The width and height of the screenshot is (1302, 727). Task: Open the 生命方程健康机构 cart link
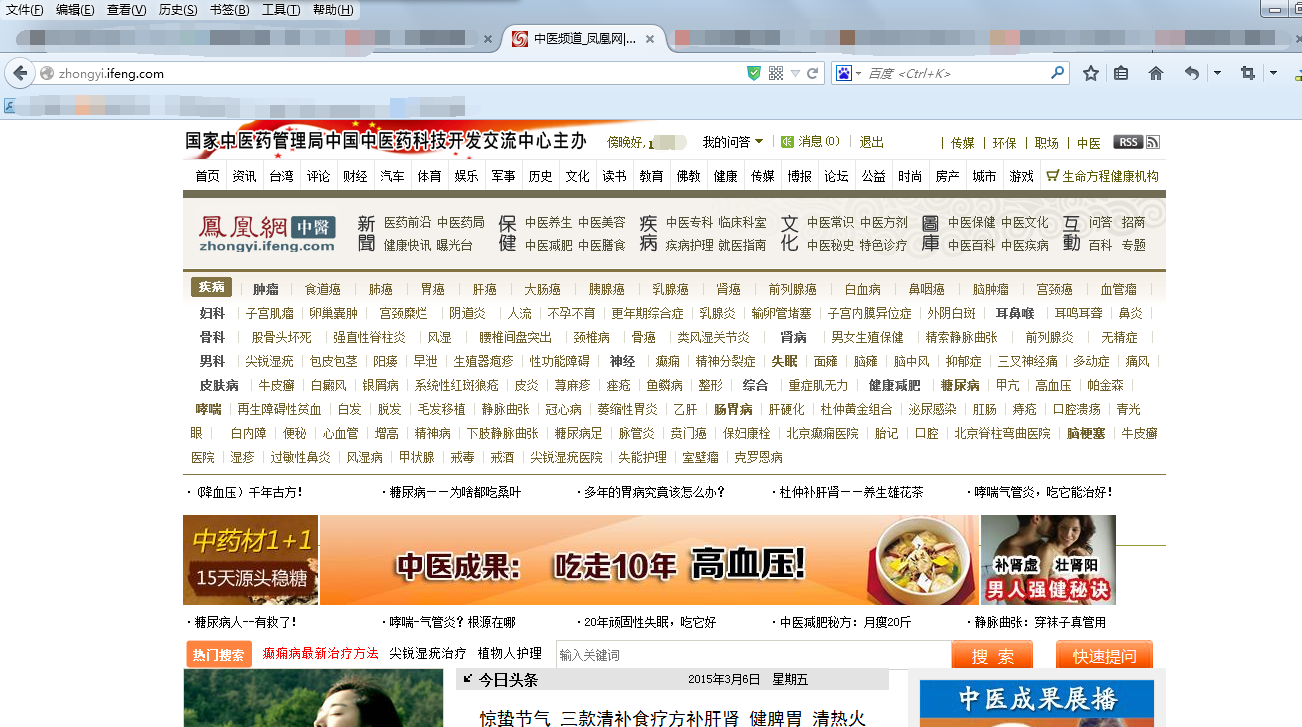[1102, 176]
